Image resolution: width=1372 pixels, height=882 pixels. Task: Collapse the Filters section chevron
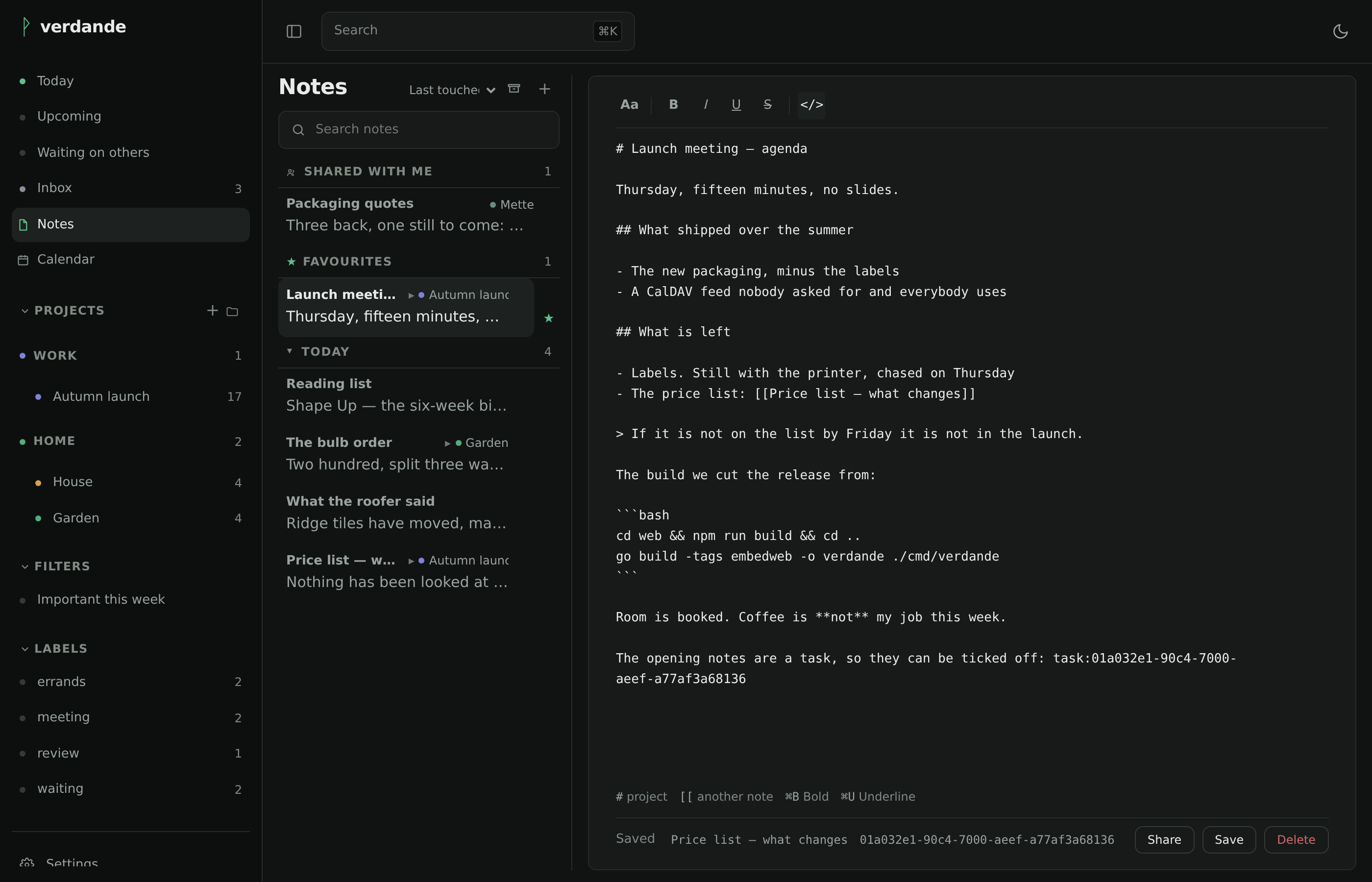click(24, 566)
